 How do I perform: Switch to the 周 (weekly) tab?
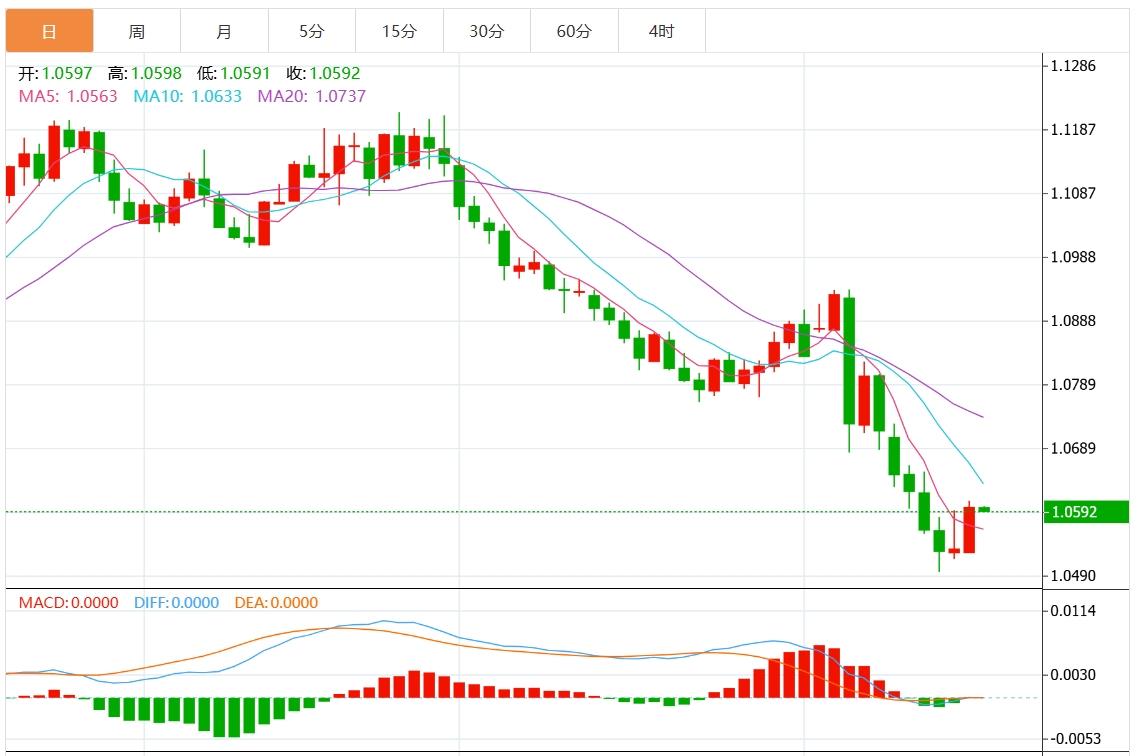tap(137, 31)
